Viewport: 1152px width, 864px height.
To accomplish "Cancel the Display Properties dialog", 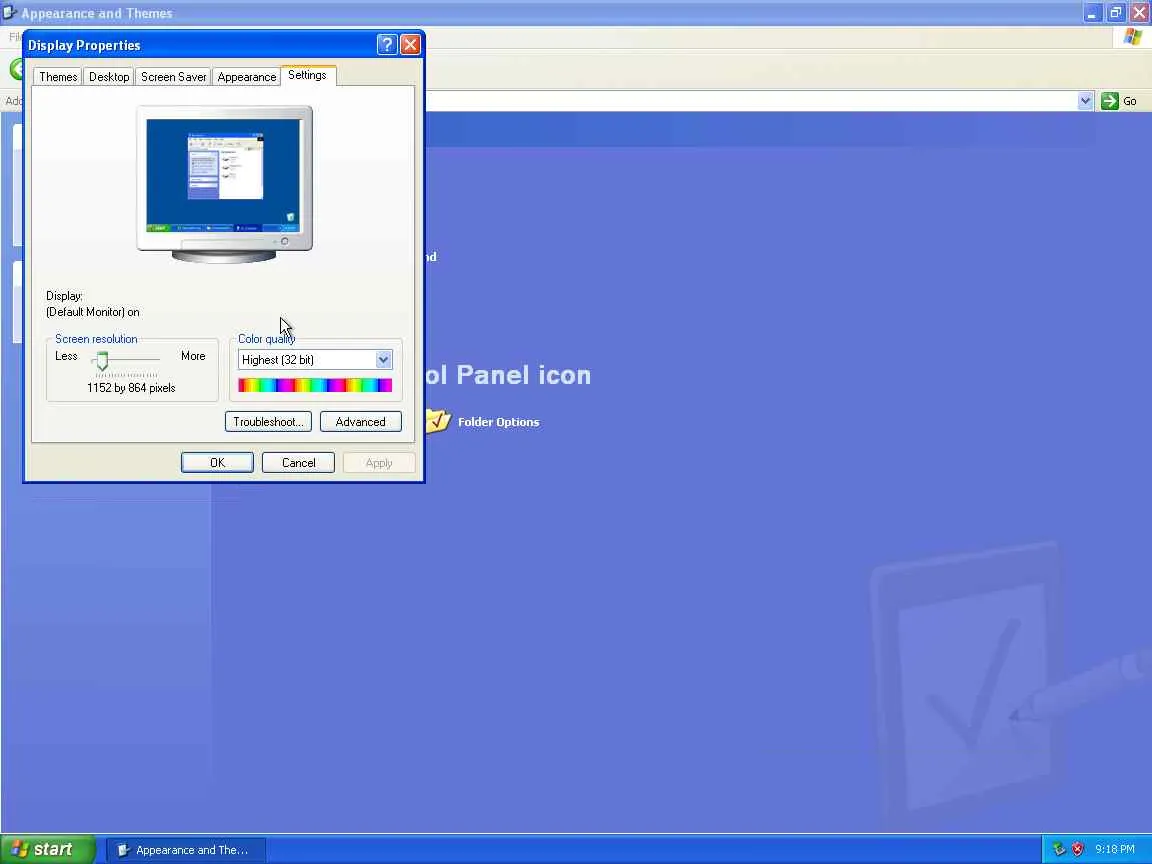I will [298, 463].
